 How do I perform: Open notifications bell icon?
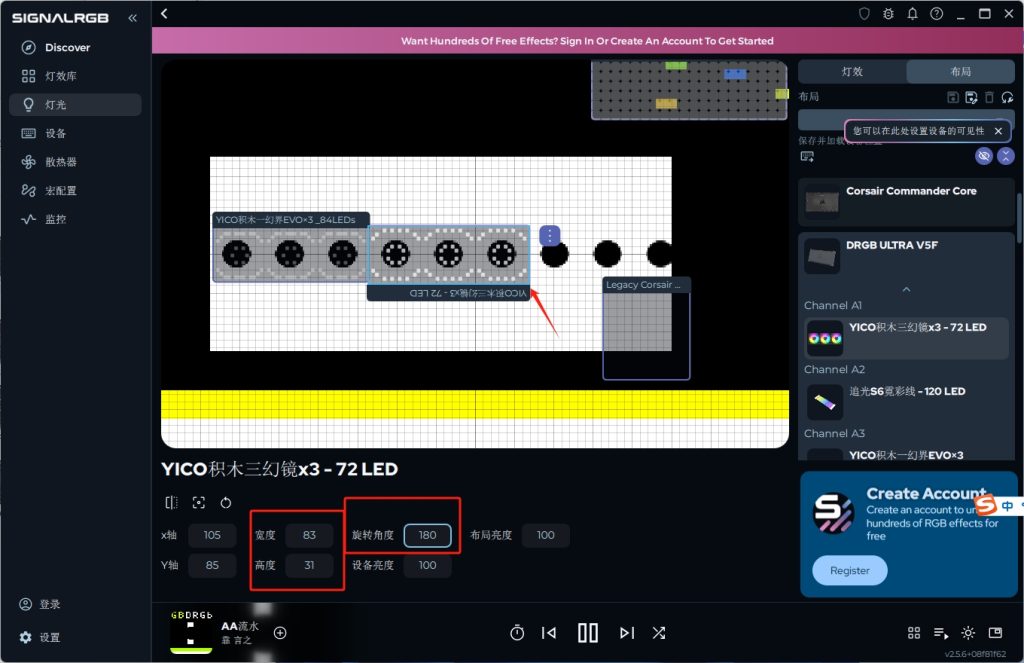point(912,14)
